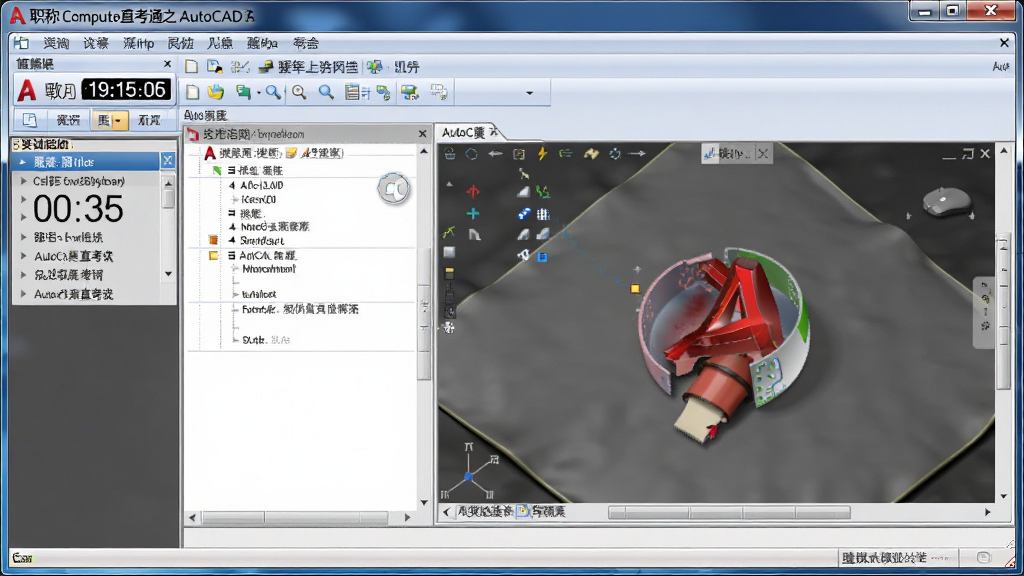Click the rotating arrows refresh icon in the viewport
The height and width of the screenshot is (576, 1024).
615,154
